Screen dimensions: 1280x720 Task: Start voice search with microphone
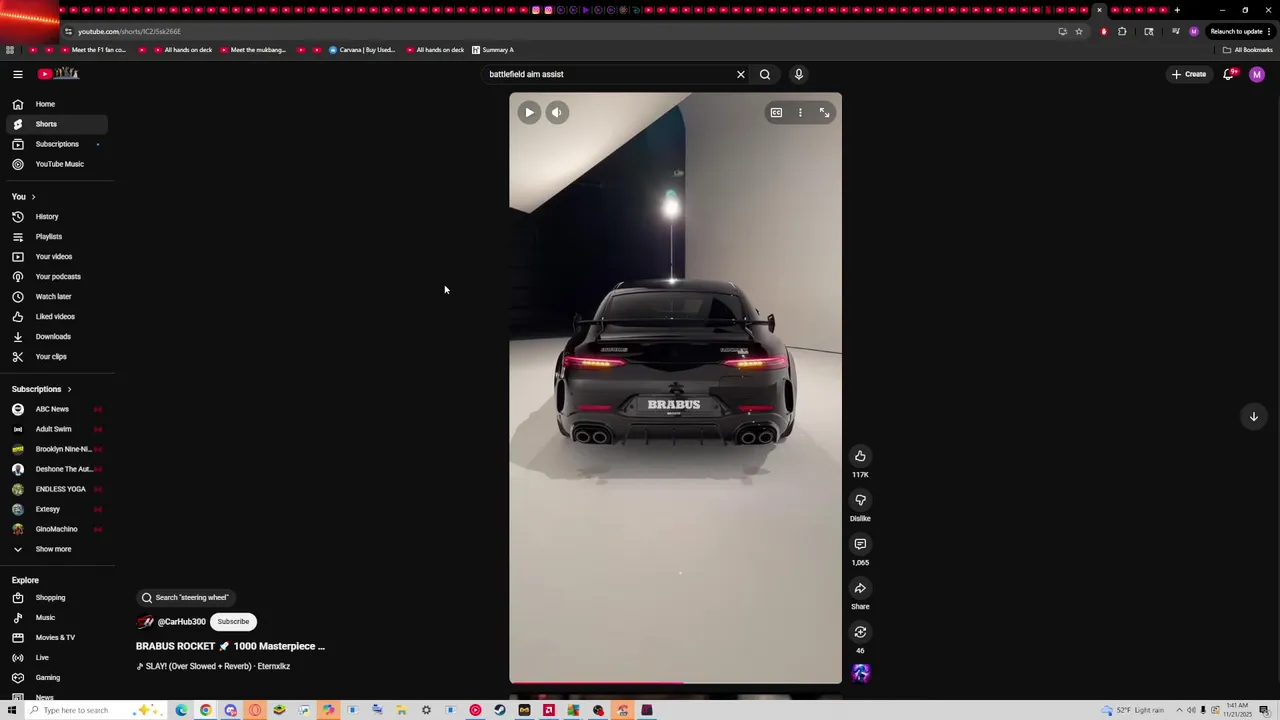pyautogui.click(x=798, y=74)
